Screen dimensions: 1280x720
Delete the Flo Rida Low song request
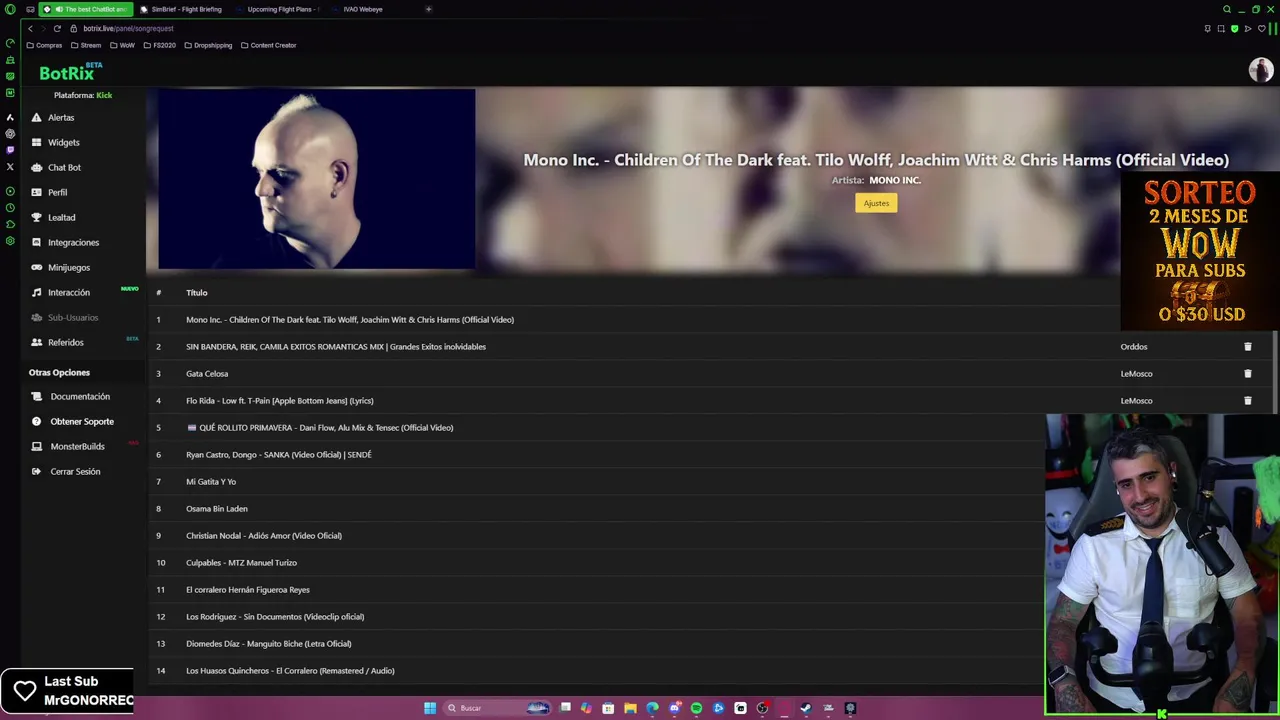(x=1247, y=401)
